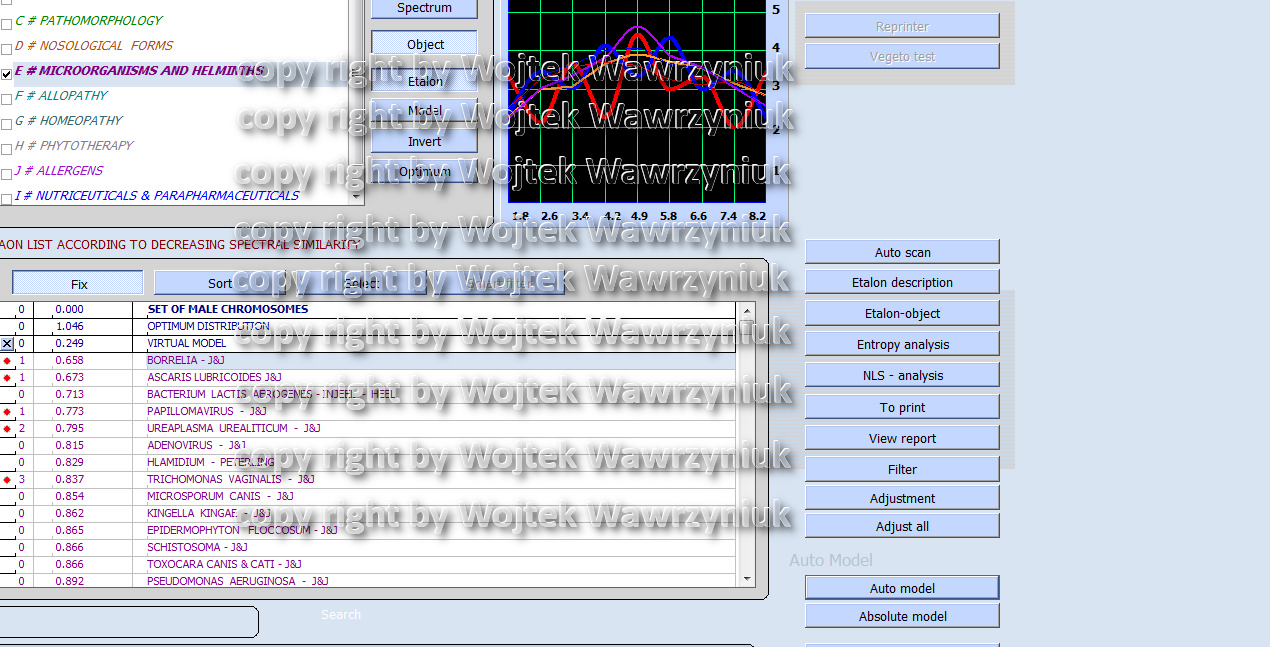This screenshot has height=647, width=1270.
Task: Uncheck E # Microorganisms and Helminths checkbox
Action: pyautogui.click(x=6, y=73)
